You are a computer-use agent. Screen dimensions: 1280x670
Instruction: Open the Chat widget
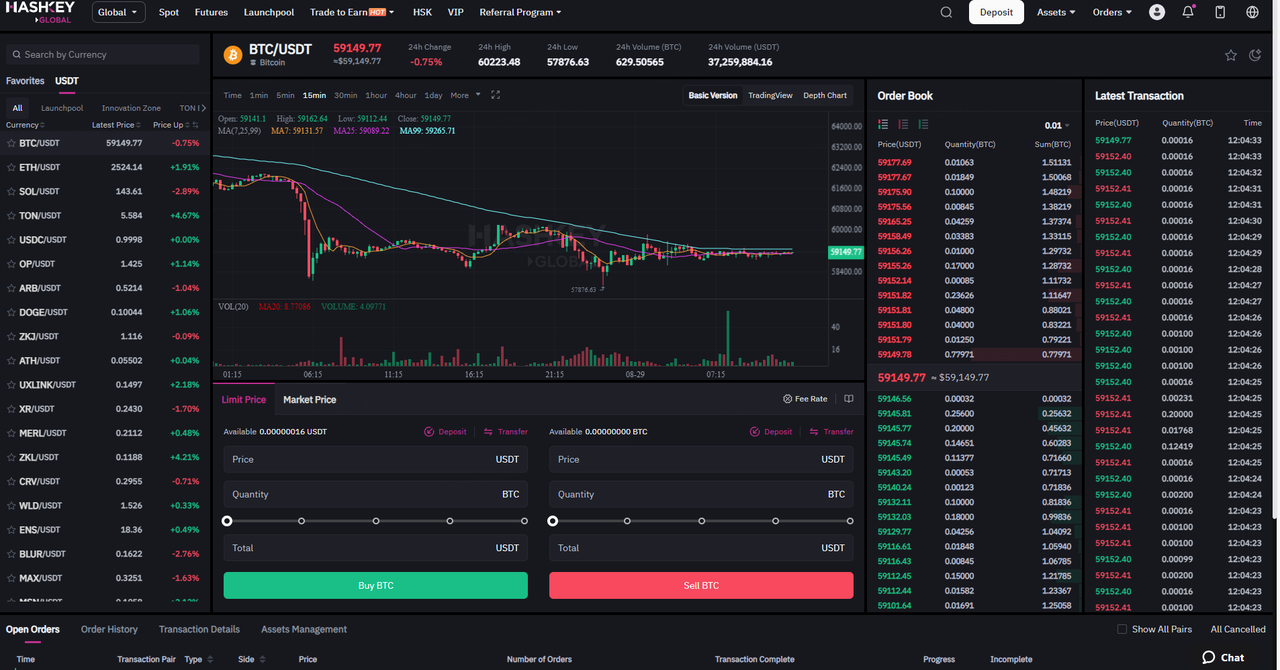point(1223,657)
